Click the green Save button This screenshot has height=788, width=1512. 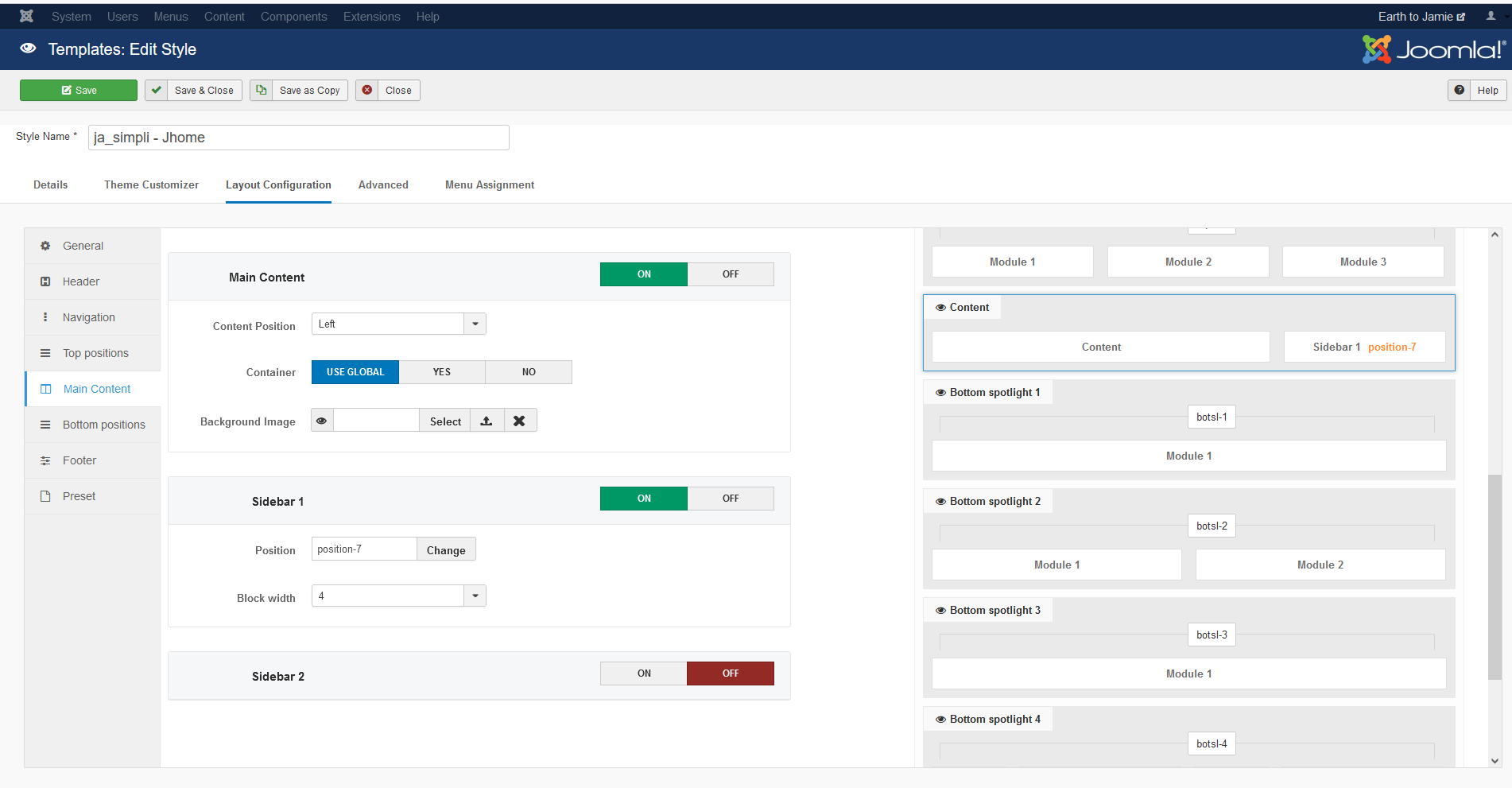[x=79, y=90]
